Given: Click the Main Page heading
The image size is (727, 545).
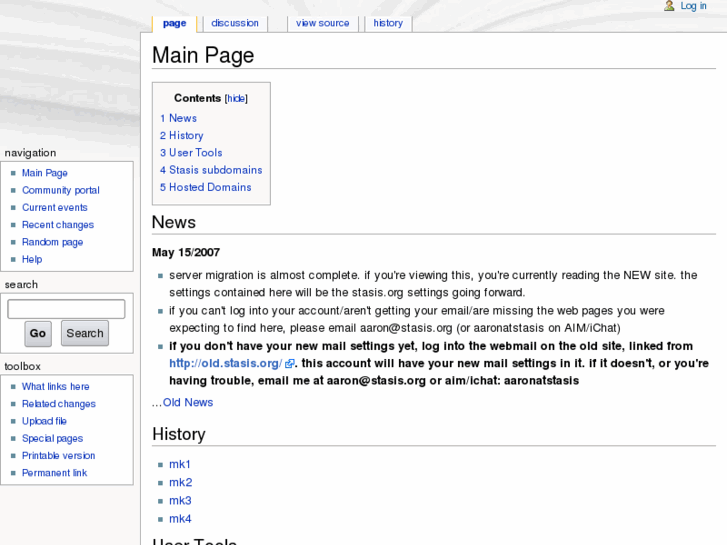Looking at the screenshot, I should [203, 55].
